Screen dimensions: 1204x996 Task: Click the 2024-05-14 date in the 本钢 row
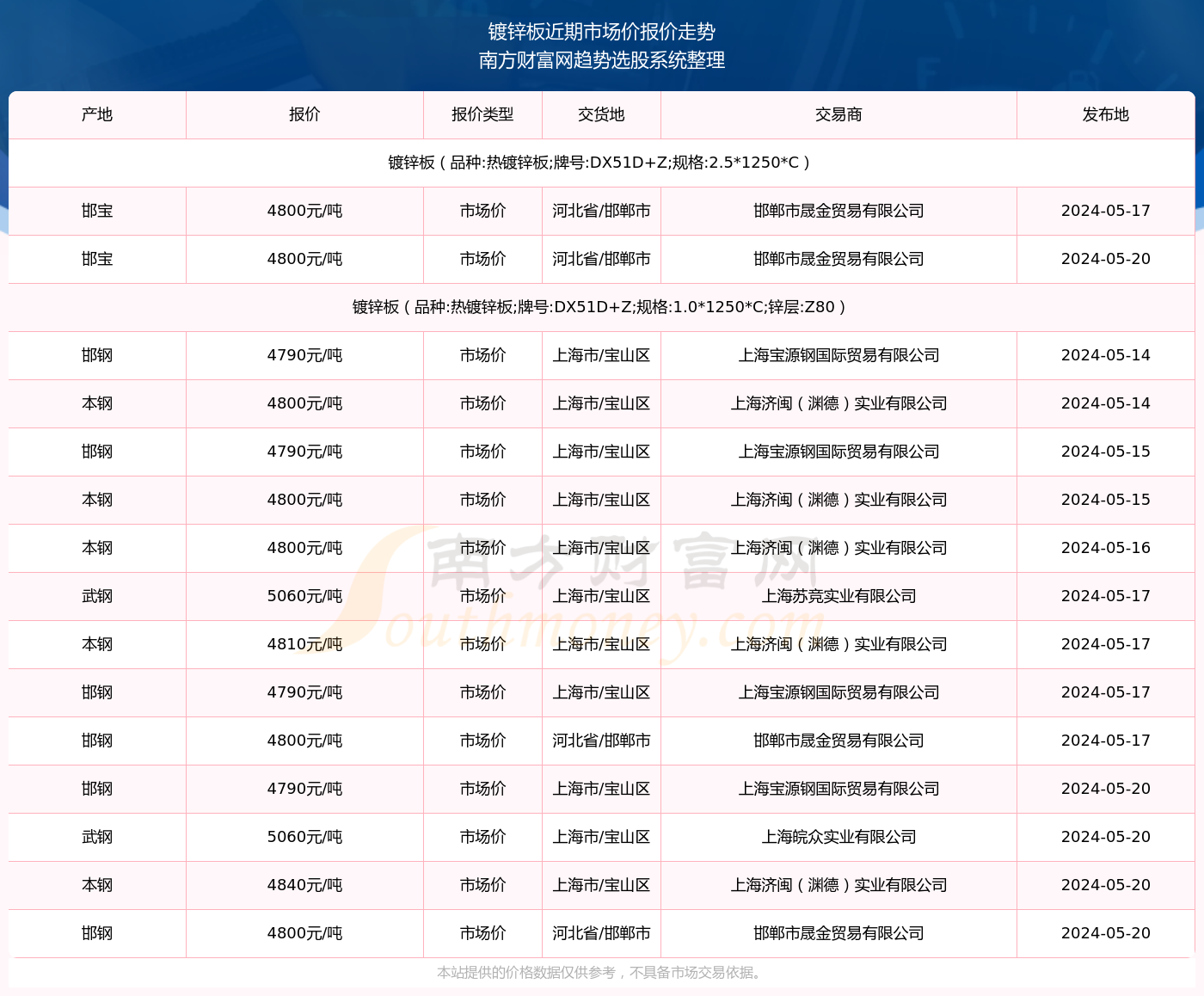click(x=1105, y=403)
